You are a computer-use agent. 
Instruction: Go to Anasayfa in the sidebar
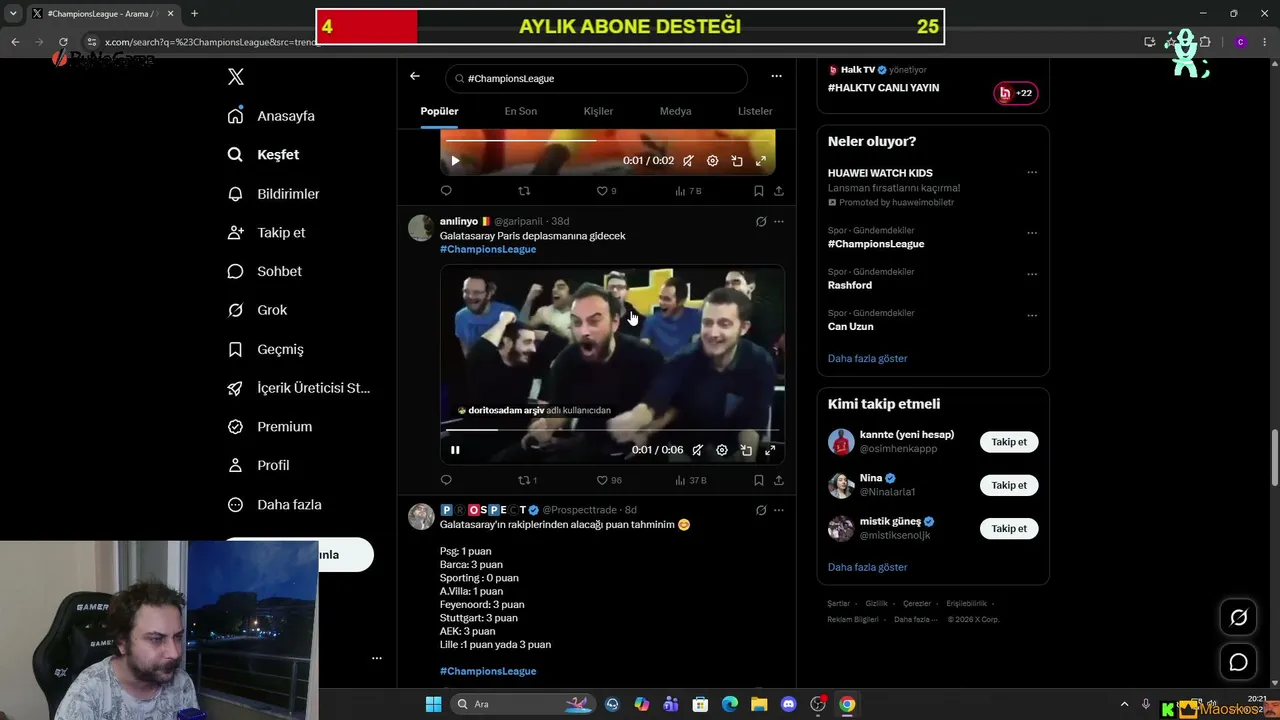271,116
